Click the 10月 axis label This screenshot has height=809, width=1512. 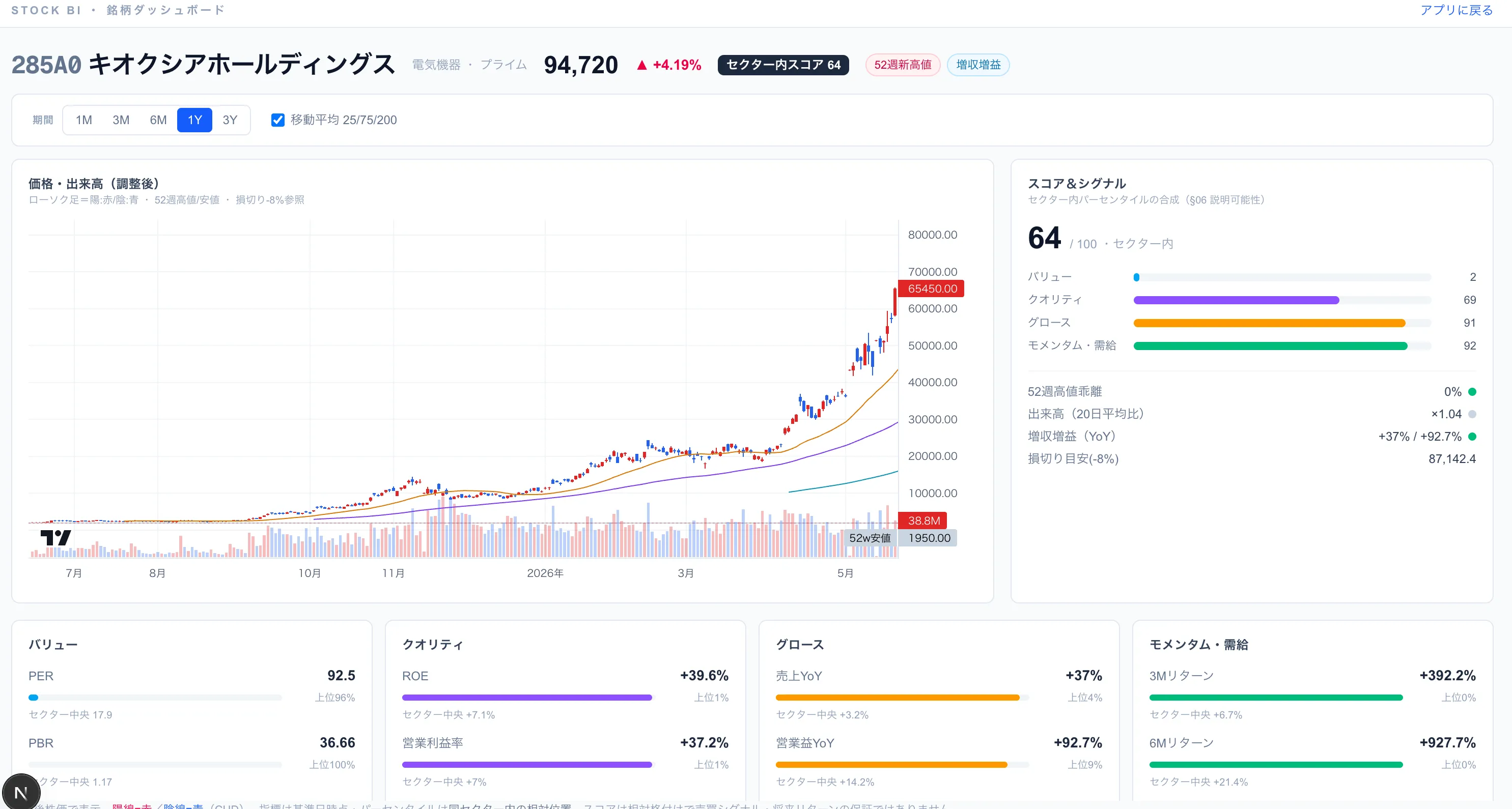pos(310,573)
